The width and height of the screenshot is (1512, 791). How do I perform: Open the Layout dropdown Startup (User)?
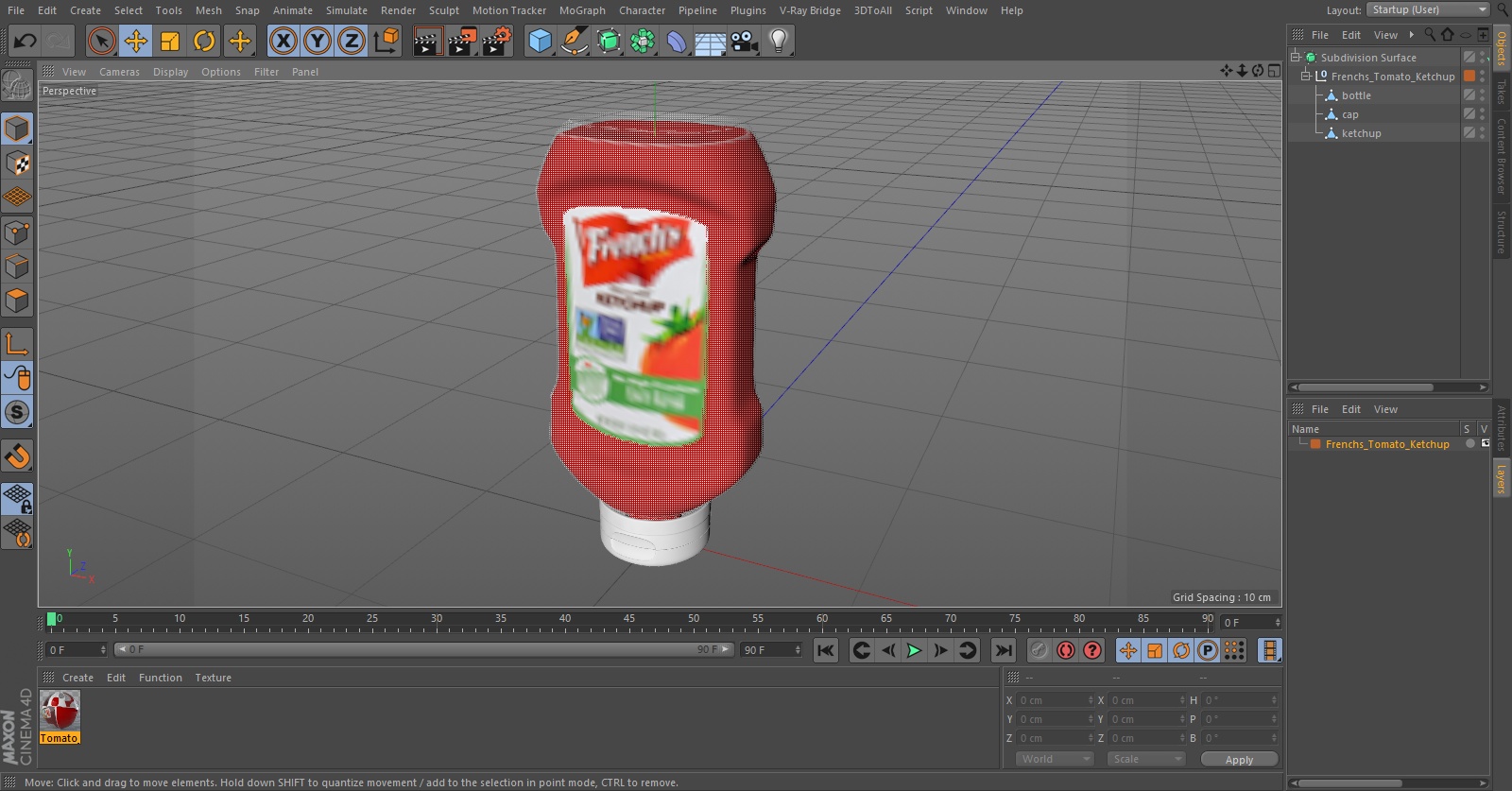pyautogui.click(x=1428, y=9)
